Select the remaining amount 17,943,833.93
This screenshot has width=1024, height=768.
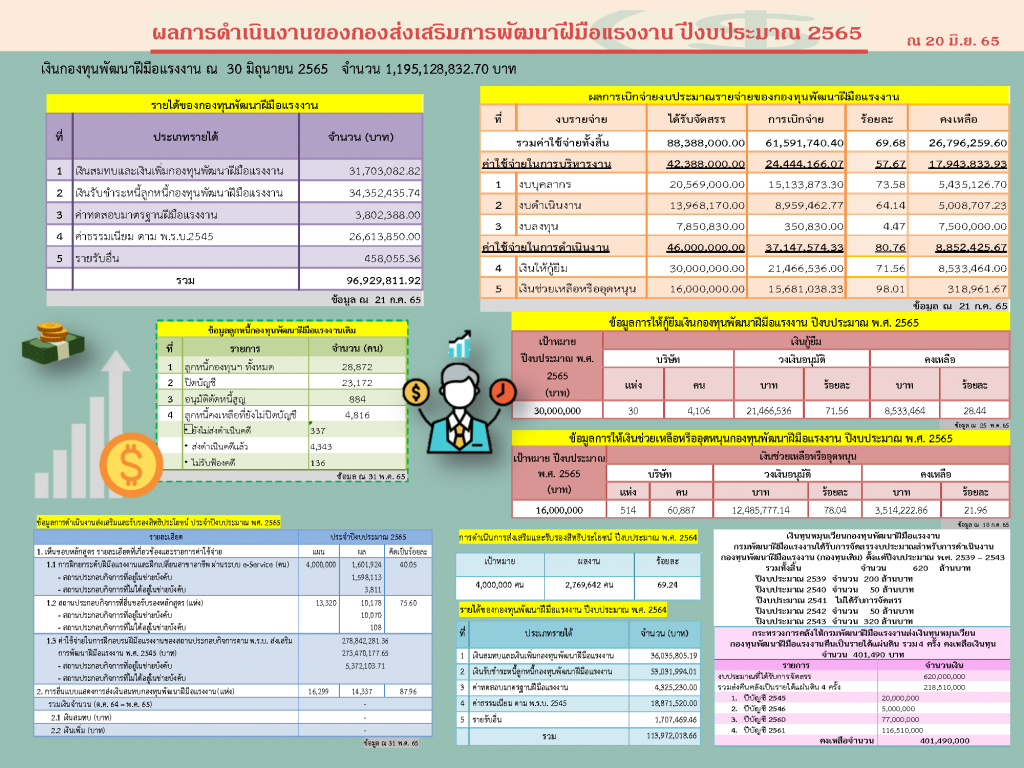[968, 164]
